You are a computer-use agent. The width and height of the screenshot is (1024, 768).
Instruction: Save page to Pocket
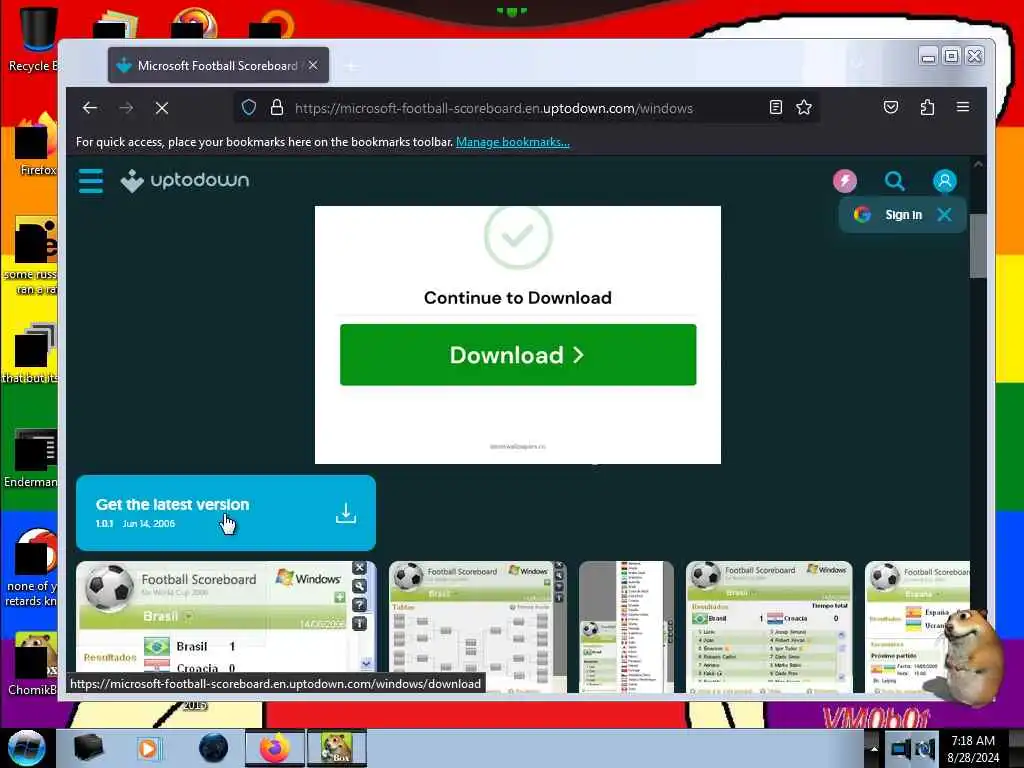[x=891, y=107]
